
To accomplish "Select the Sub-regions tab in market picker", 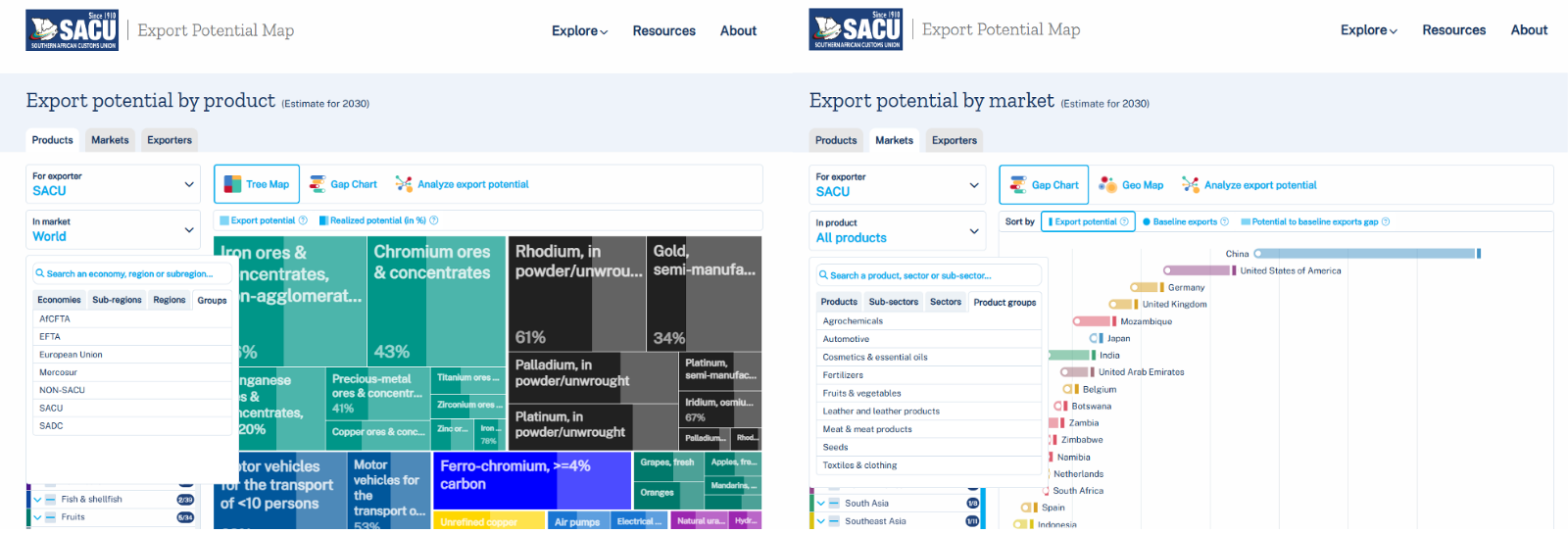I will 117,300.
